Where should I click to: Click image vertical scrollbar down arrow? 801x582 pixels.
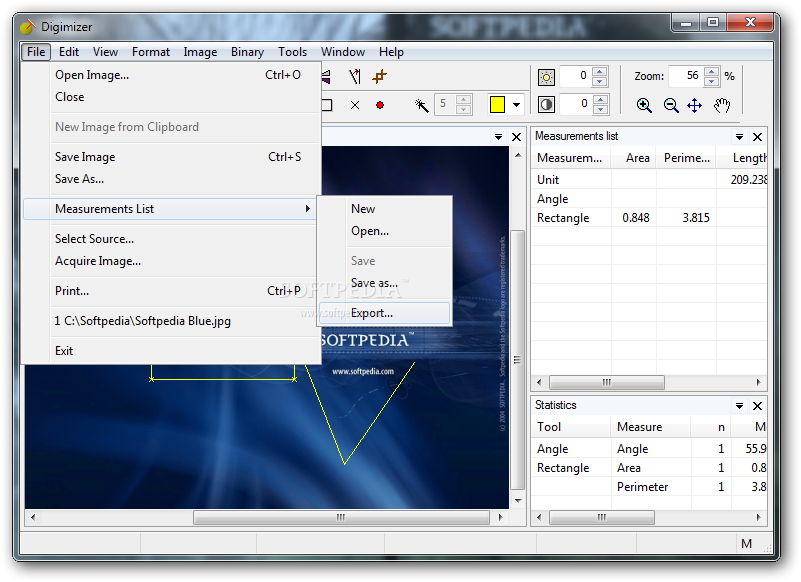518,501
